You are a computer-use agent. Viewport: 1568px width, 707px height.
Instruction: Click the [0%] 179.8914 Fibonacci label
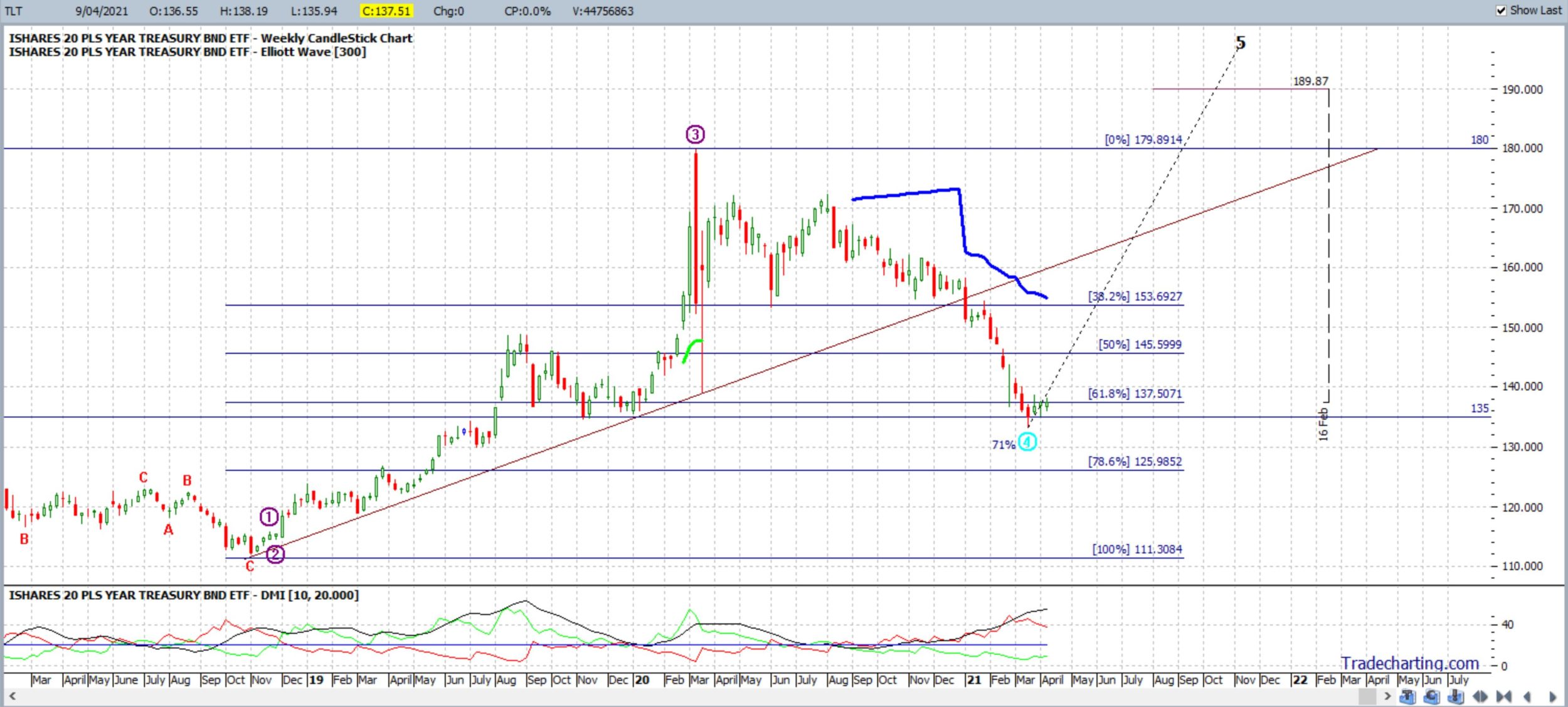(1143, 140)
